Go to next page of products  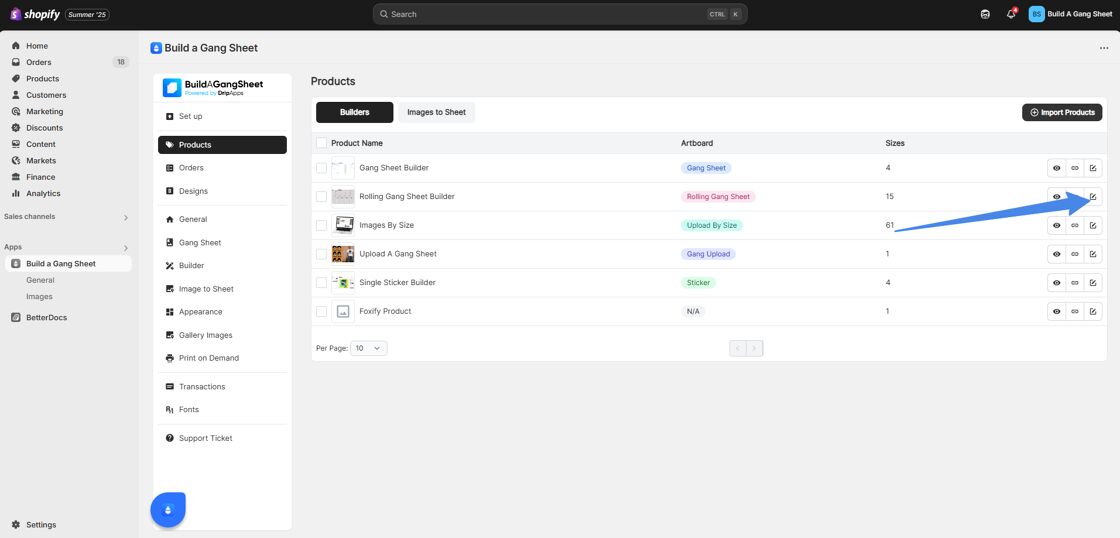(x=755, y=349)
